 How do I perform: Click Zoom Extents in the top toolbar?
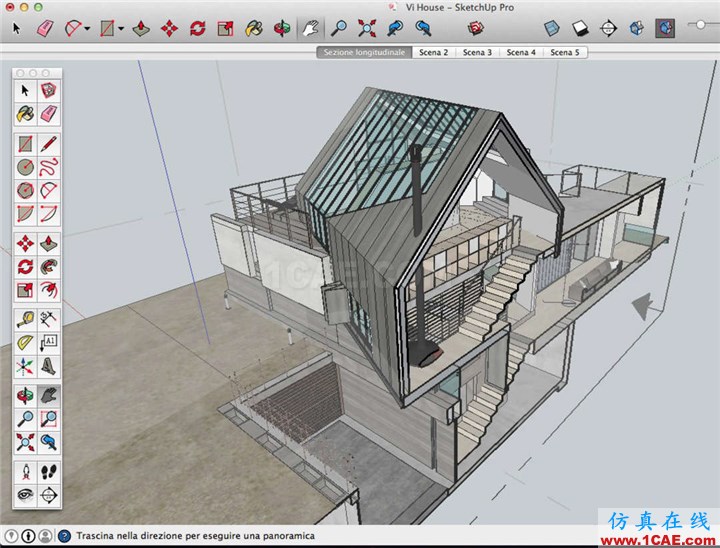(367, 28)
